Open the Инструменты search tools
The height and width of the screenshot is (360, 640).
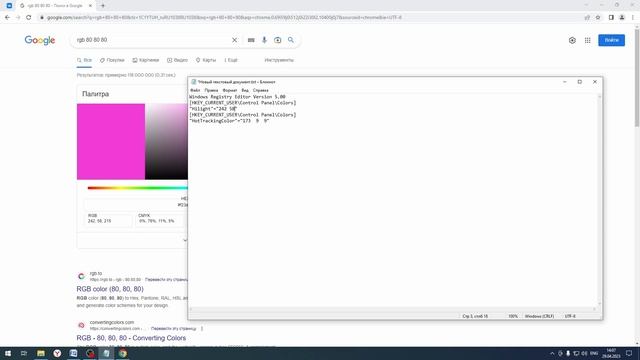279,60
